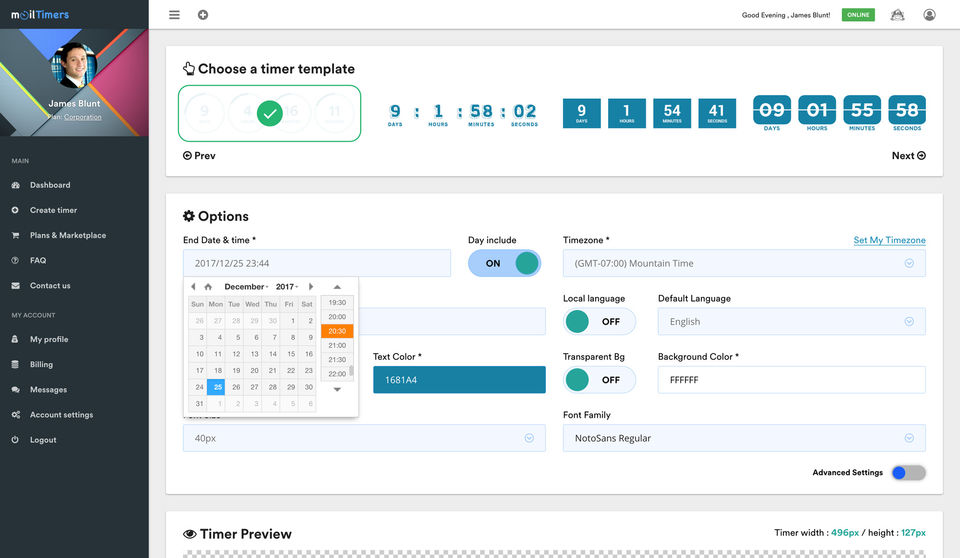Show earlier times with up arrow
Viewport: 960px width, 558px height.
pos(337,287)
